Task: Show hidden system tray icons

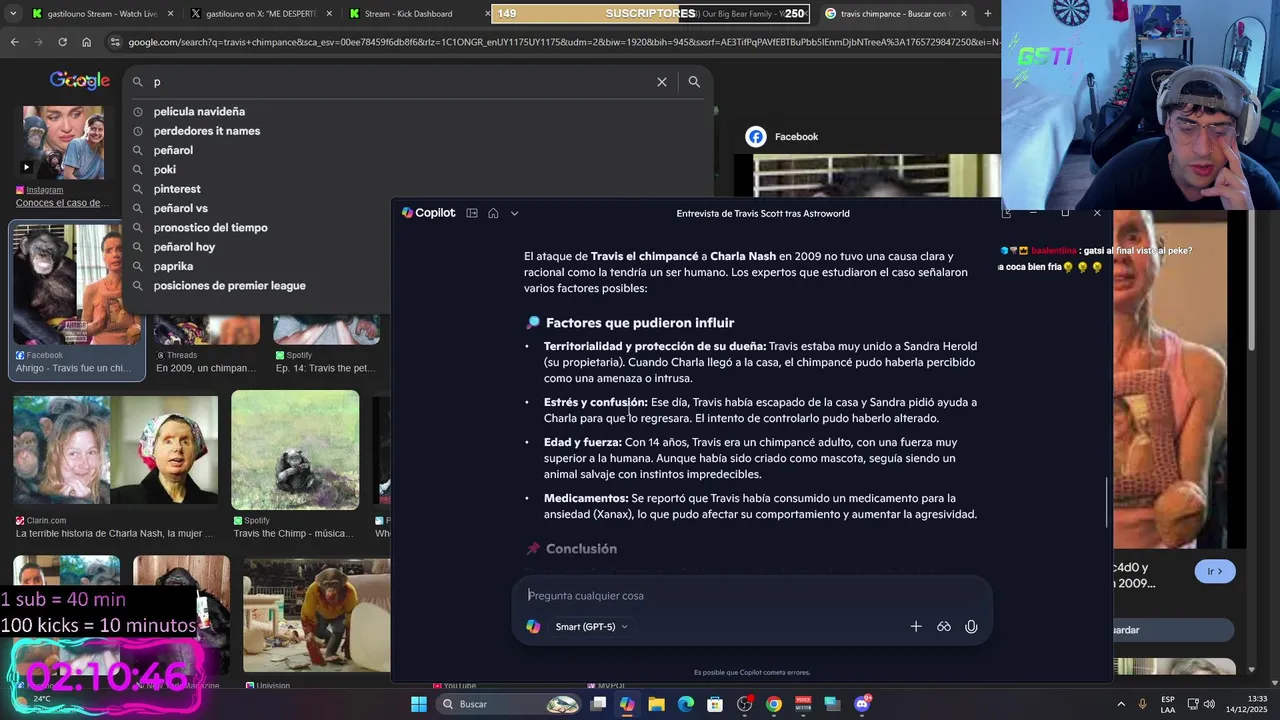Action: point(1120,704)
